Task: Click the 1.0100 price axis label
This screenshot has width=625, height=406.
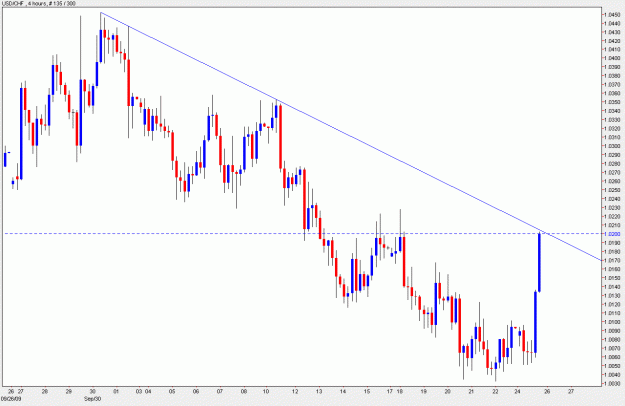Action: pos(612,322)
